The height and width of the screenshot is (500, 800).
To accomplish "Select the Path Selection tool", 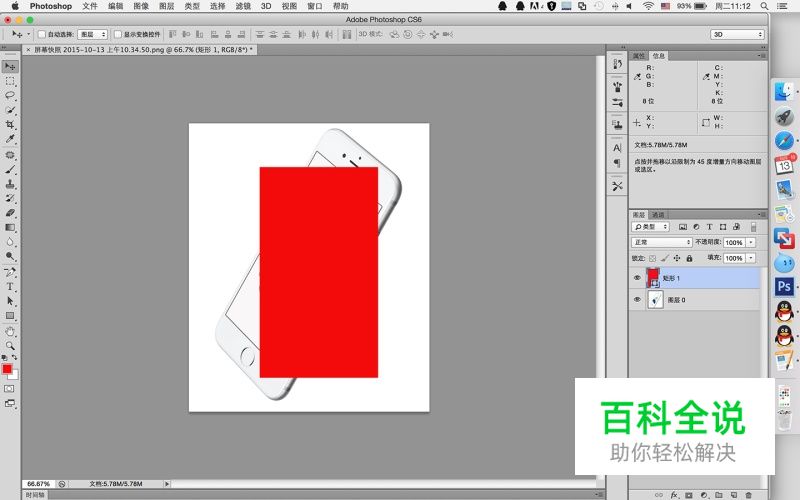I will (x=10, y=301).
